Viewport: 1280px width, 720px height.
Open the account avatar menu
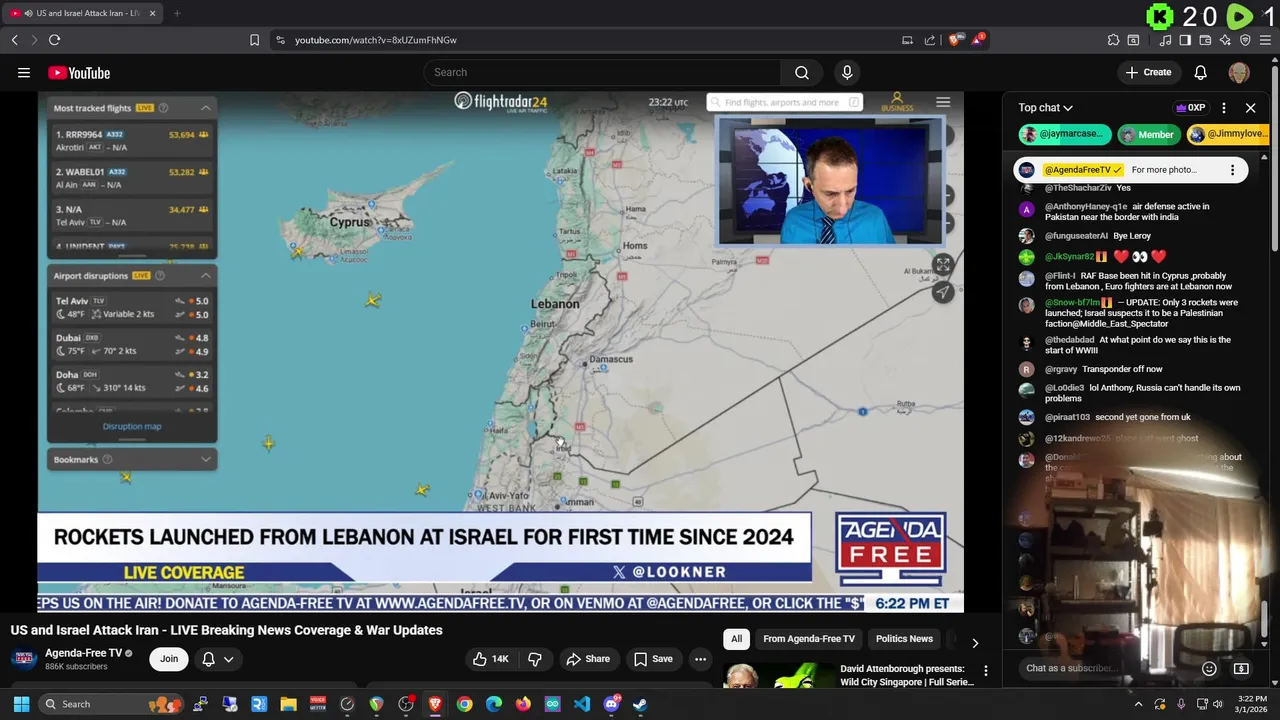[x=1239, y=72]
